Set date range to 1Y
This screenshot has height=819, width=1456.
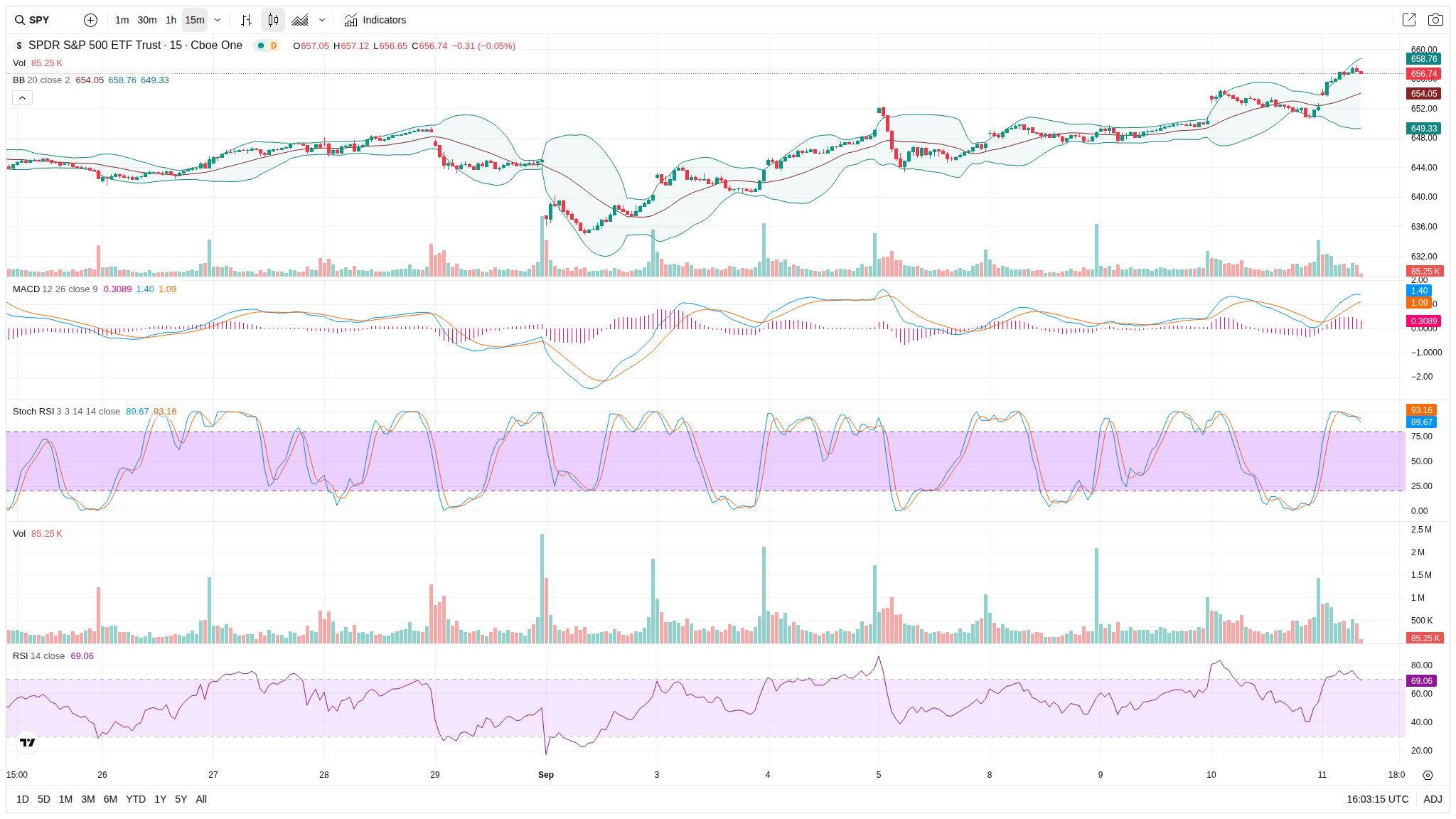click(161, 799)
